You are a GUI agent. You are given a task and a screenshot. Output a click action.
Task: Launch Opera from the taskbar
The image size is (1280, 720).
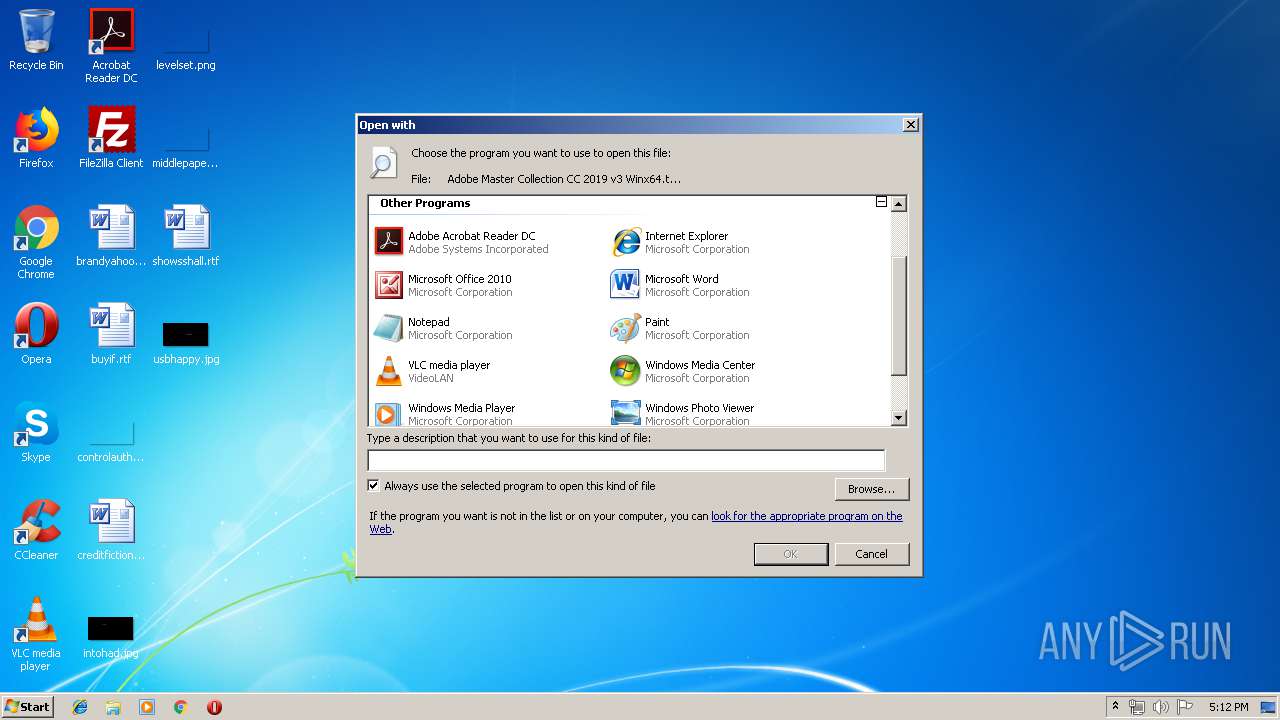pyautogui.click(x=214, y=707)
